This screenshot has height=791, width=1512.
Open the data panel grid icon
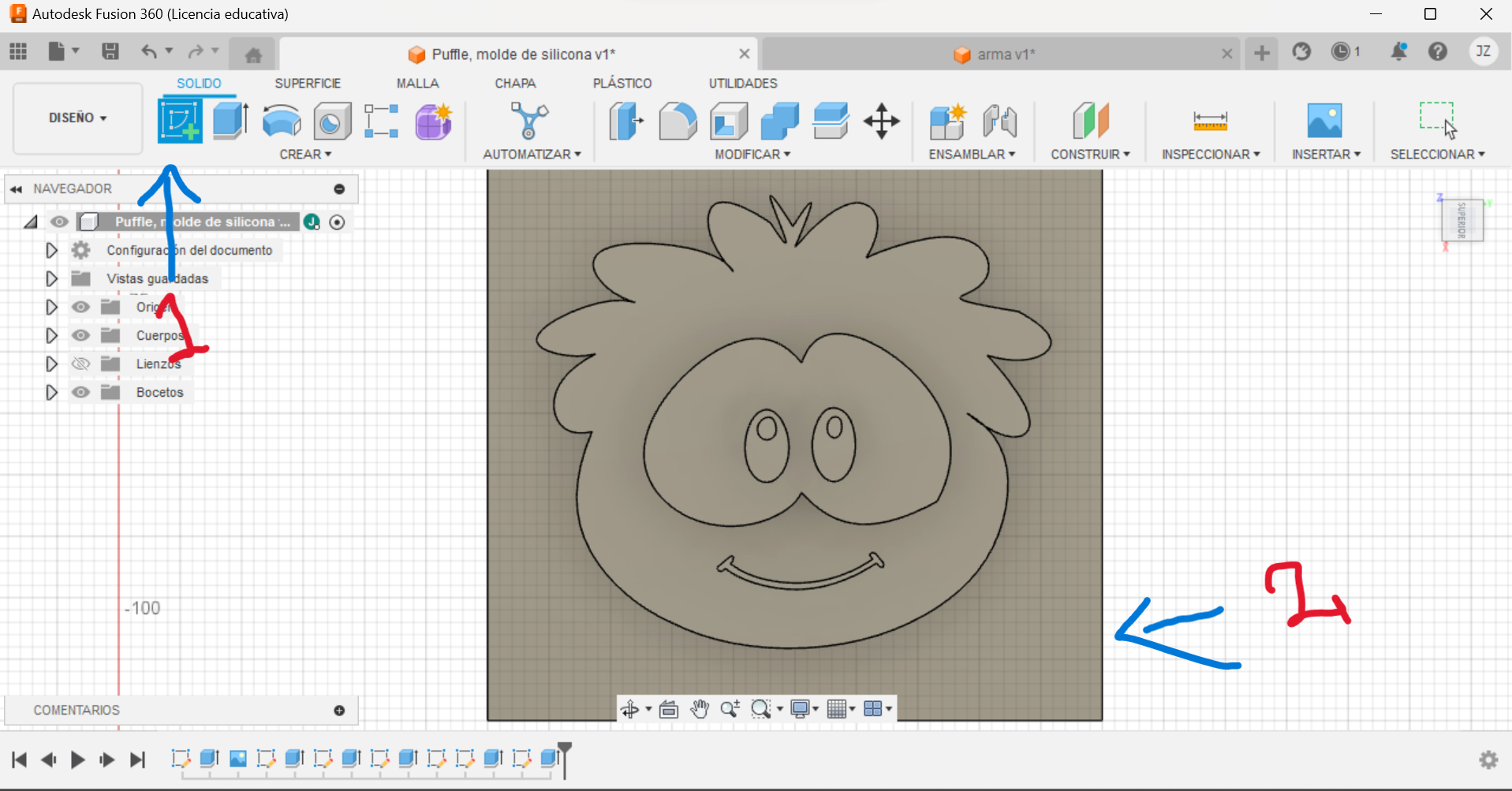pos(18,52)
